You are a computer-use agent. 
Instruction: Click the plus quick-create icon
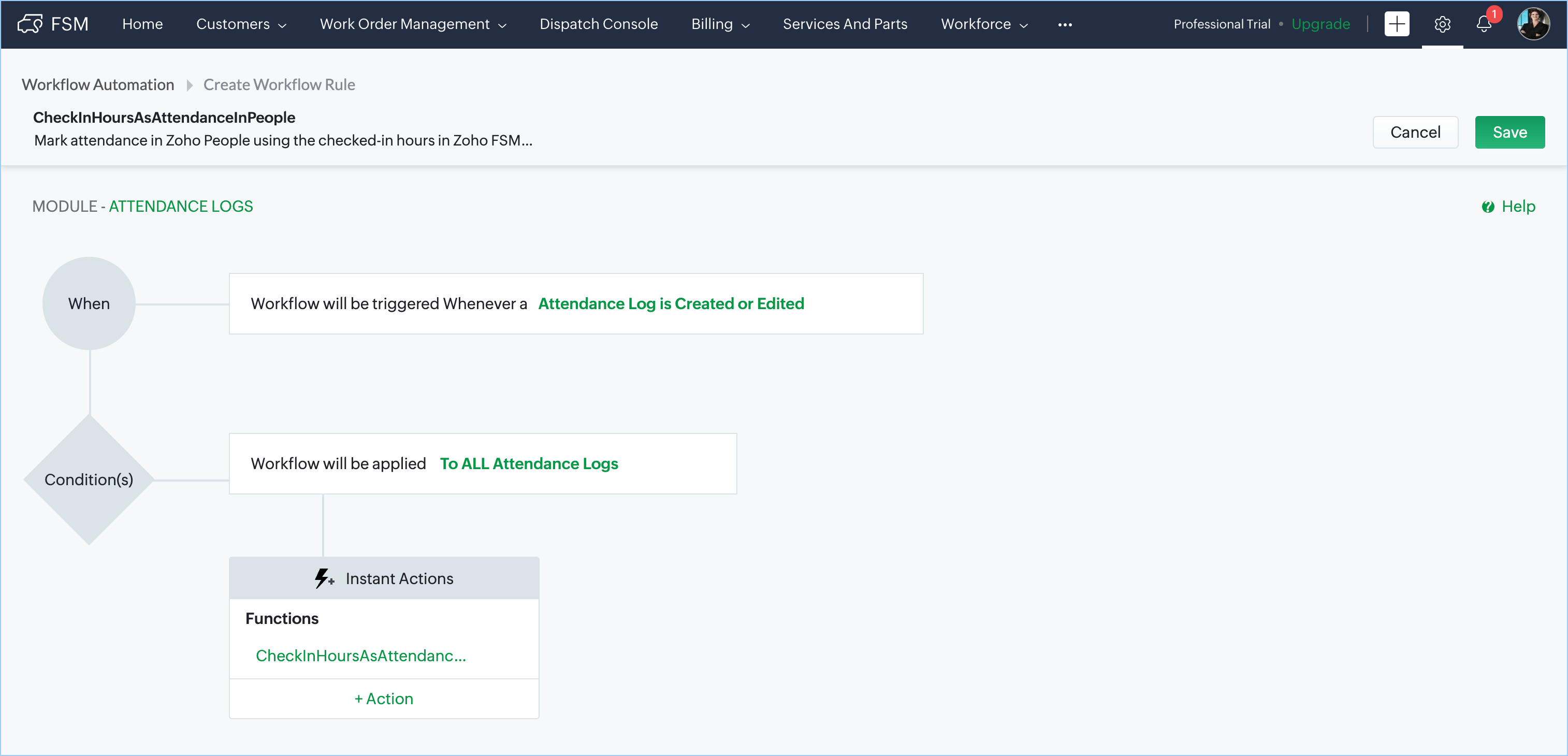click(1397, 24)
